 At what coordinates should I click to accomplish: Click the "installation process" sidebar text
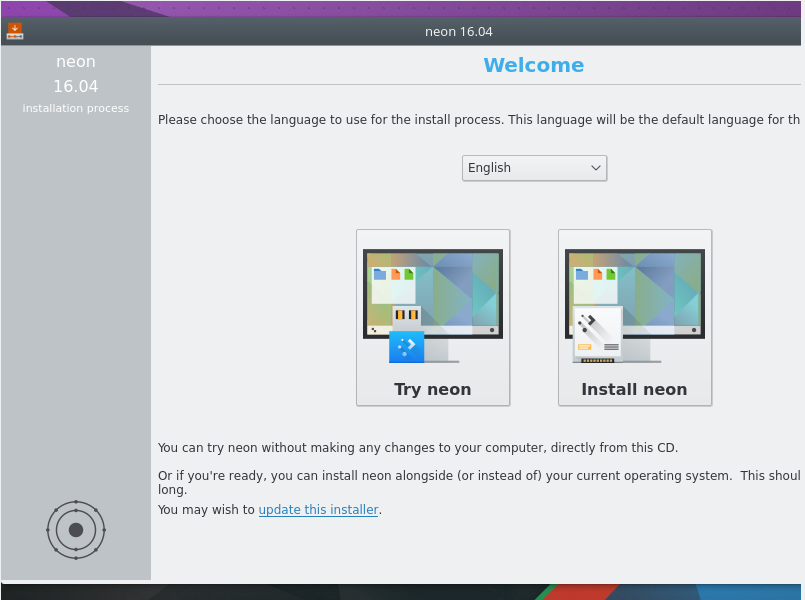tap(75, 108)
